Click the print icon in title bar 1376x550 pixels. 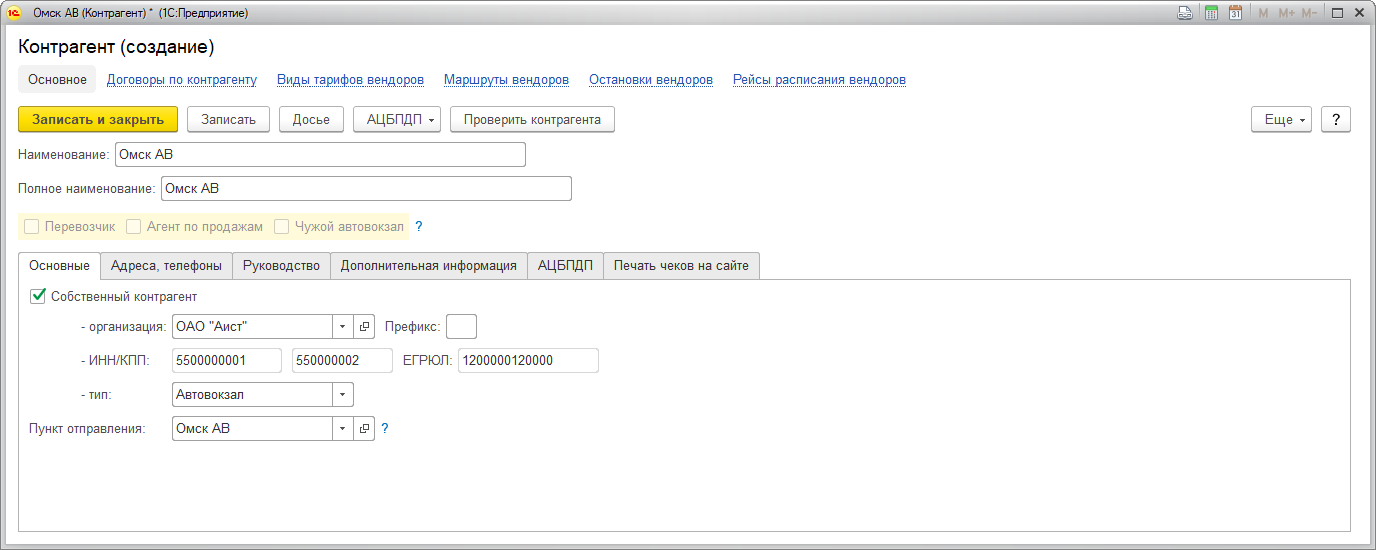coord(1185,13)
